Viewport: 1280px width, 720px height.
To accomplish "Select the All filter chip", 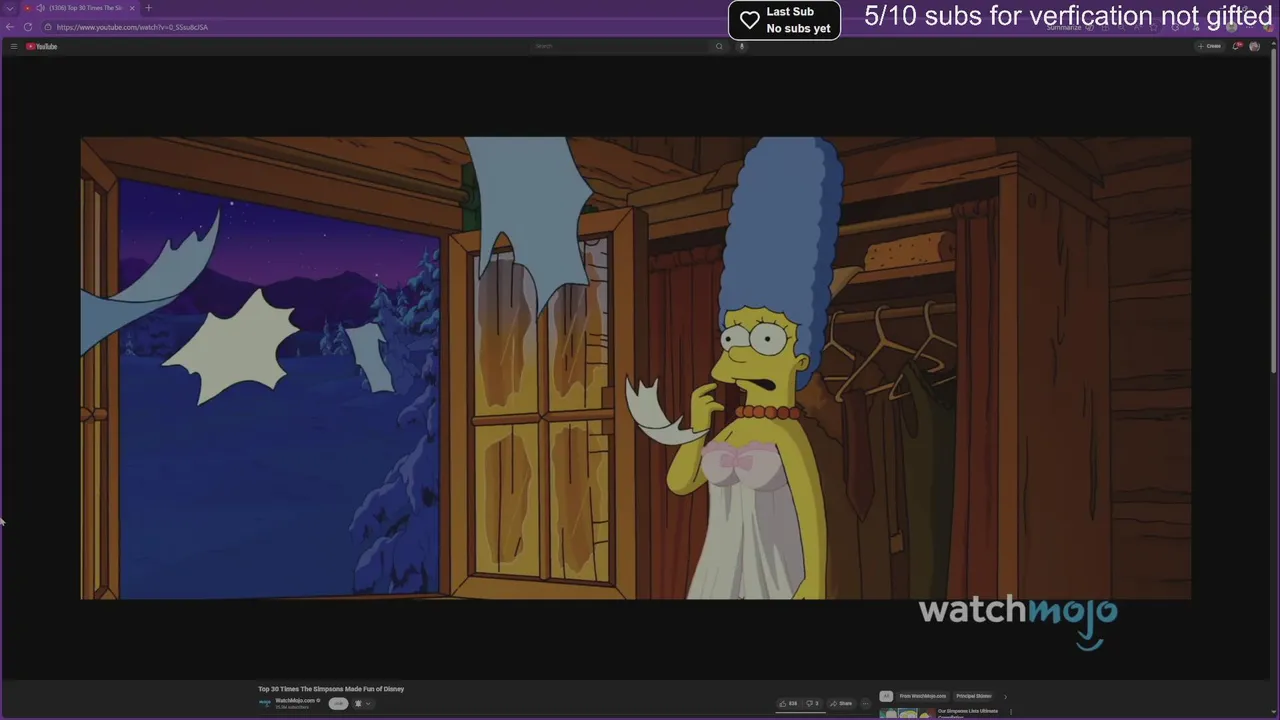I will pos(885,696).
